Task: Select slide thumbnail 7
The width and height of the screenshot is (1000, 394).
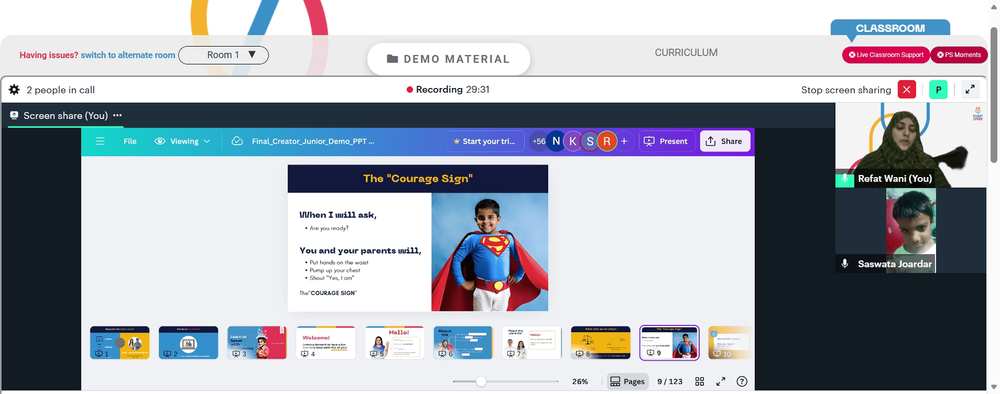Action: [x=532, y=343]
